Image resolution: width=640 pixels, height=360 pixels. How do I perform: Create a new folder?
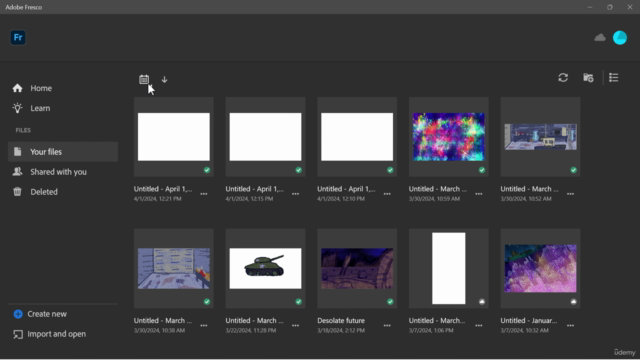pyautogui.click(x=588, y=78)
